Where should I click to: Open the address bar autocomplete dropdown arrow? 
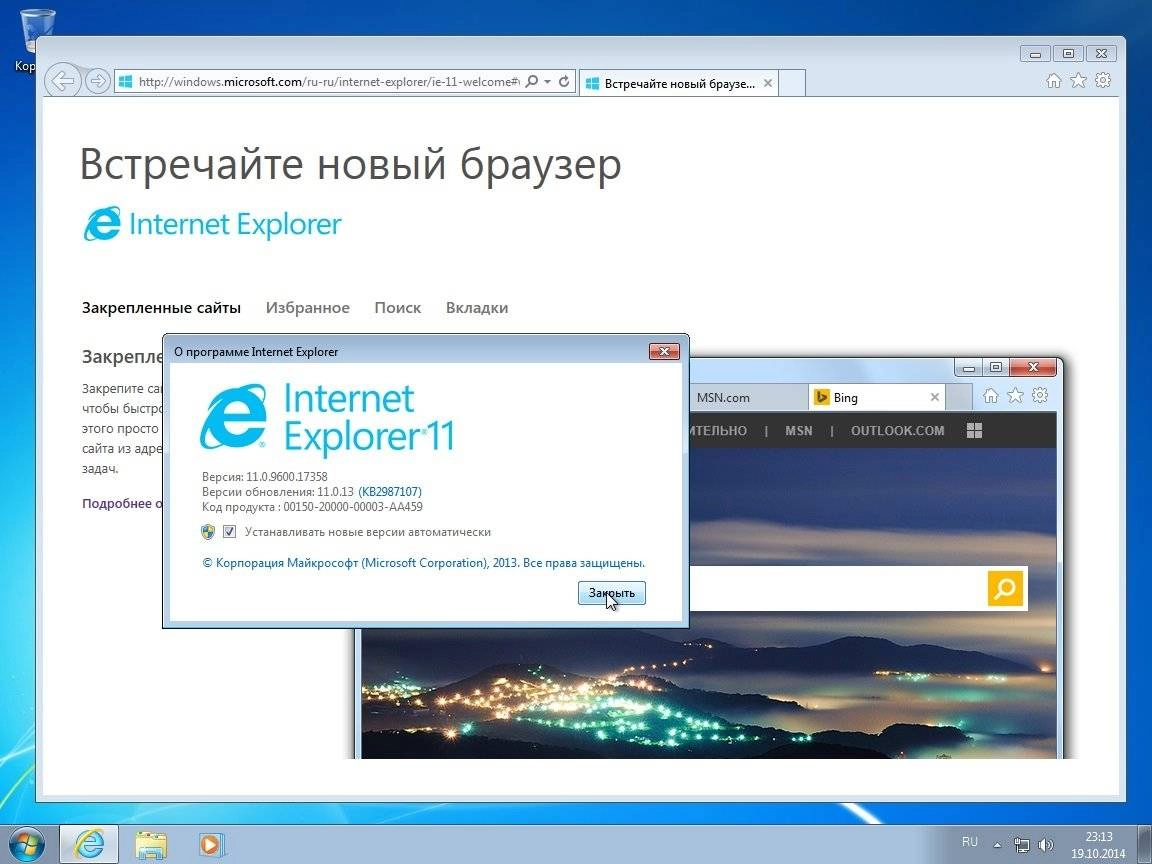(x=547, y=82)
